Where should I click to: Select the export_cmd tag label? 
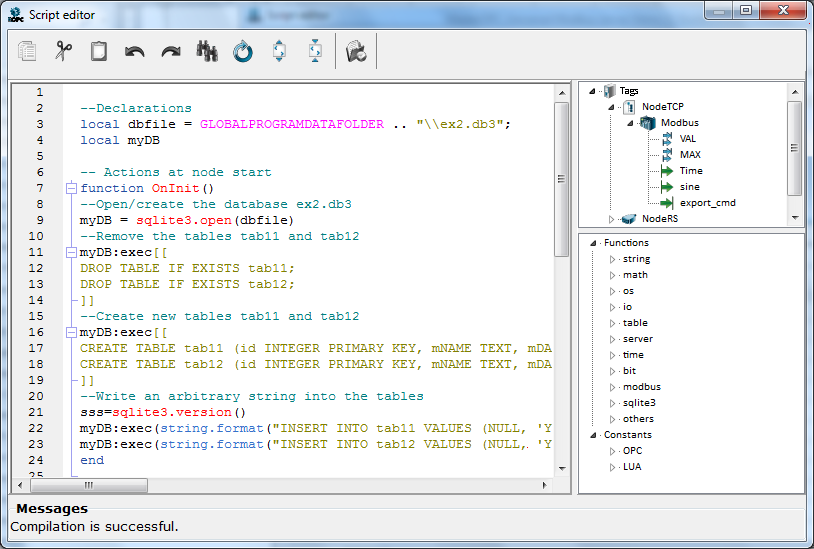tap(708, 203)
